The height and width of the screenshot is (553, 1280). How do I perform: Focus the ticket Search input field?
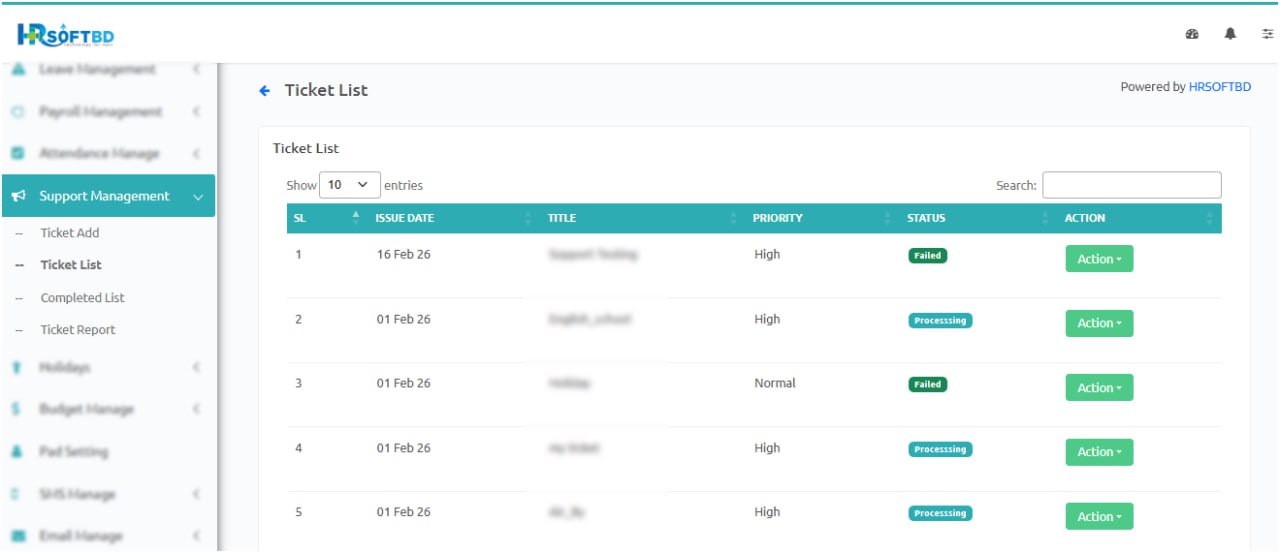1131,185
